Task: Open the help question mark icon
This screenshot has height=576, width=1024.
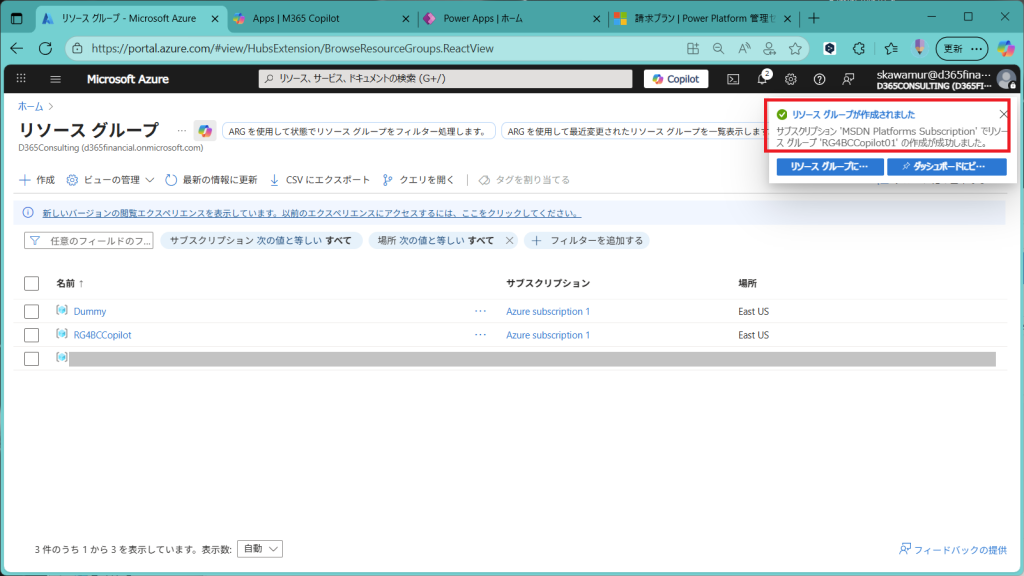Action: click(820, 79)
